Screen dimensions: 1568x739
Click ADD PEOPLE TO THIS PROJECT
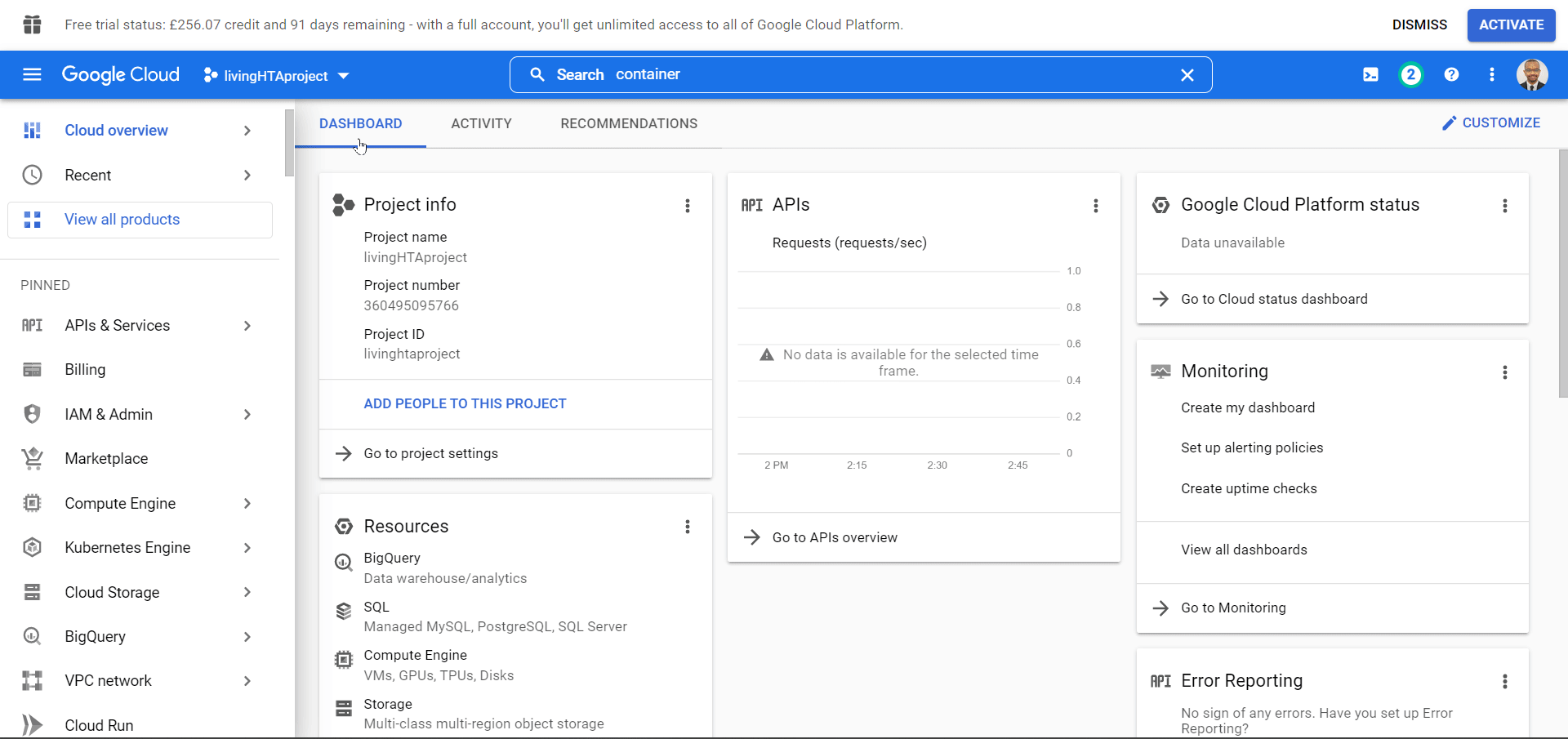[465, 403]
